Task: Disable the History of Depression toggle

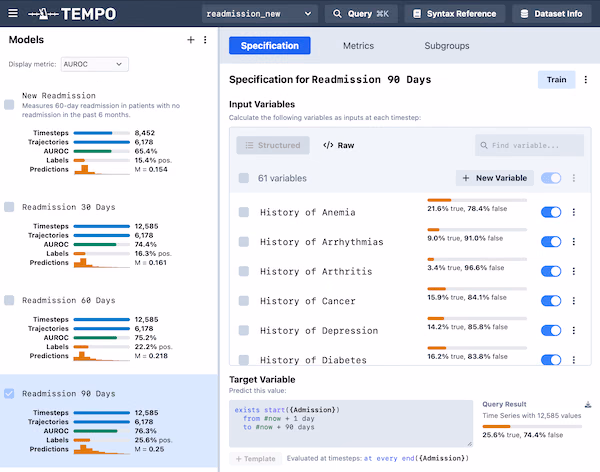Action: (x=551, y=330)
